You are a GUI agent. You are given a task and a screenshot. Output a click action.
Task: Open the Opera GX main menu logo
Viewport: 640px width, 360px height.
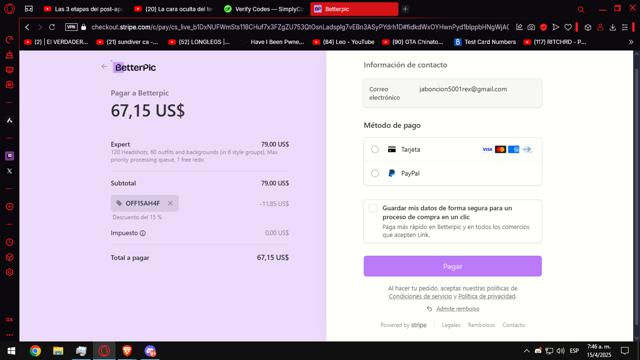9,9
